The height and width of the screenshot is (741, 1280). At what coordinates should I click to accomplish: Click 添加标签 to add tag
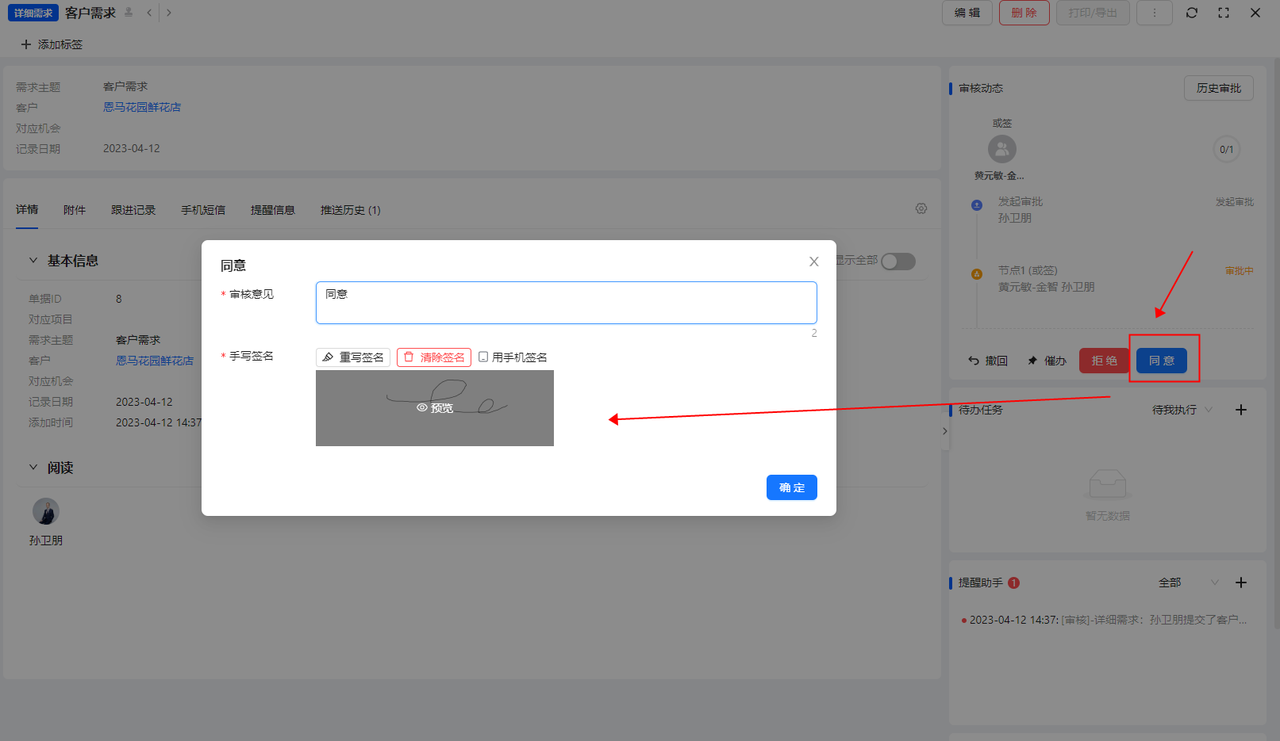51,45
